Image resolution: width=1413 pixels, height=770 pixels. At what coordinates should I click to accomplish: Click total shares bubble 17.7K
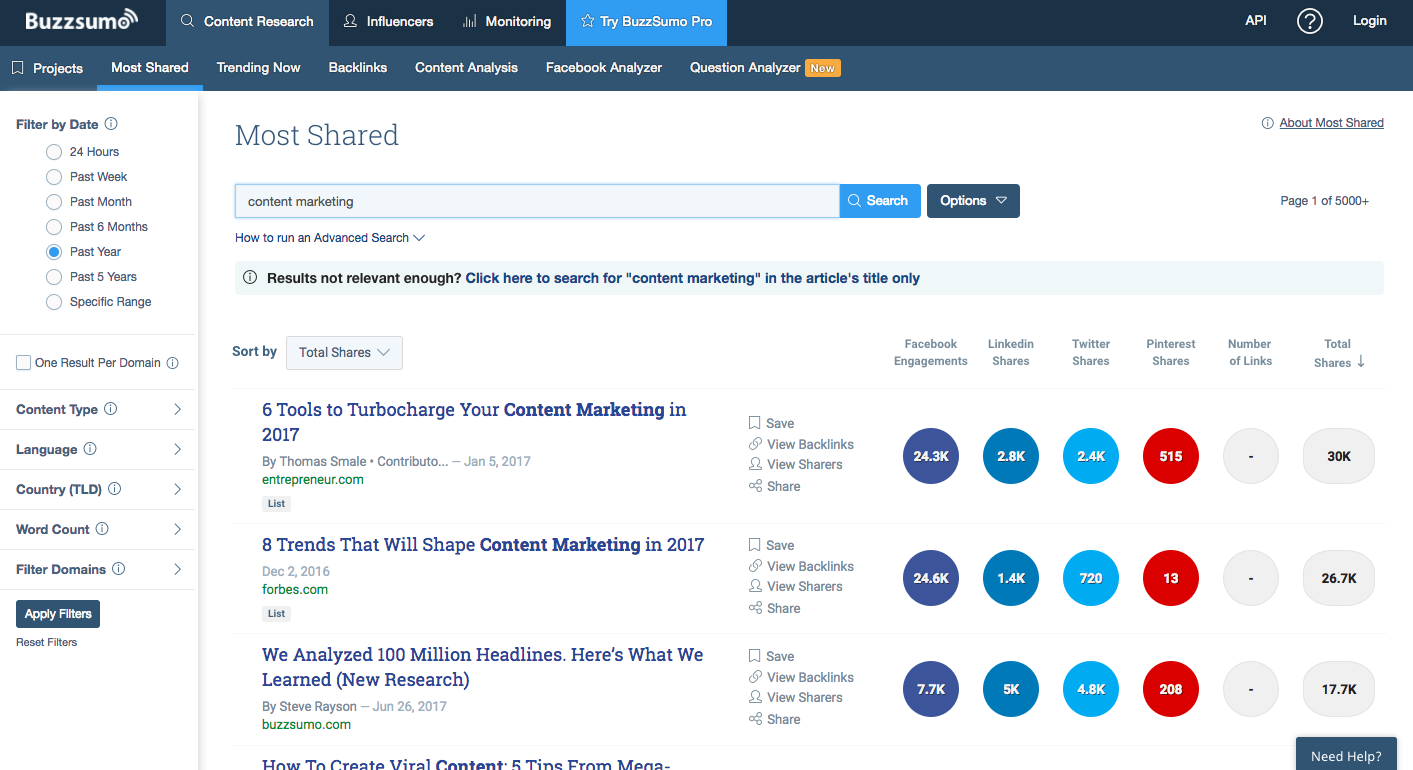click(x=1339, y=689)
